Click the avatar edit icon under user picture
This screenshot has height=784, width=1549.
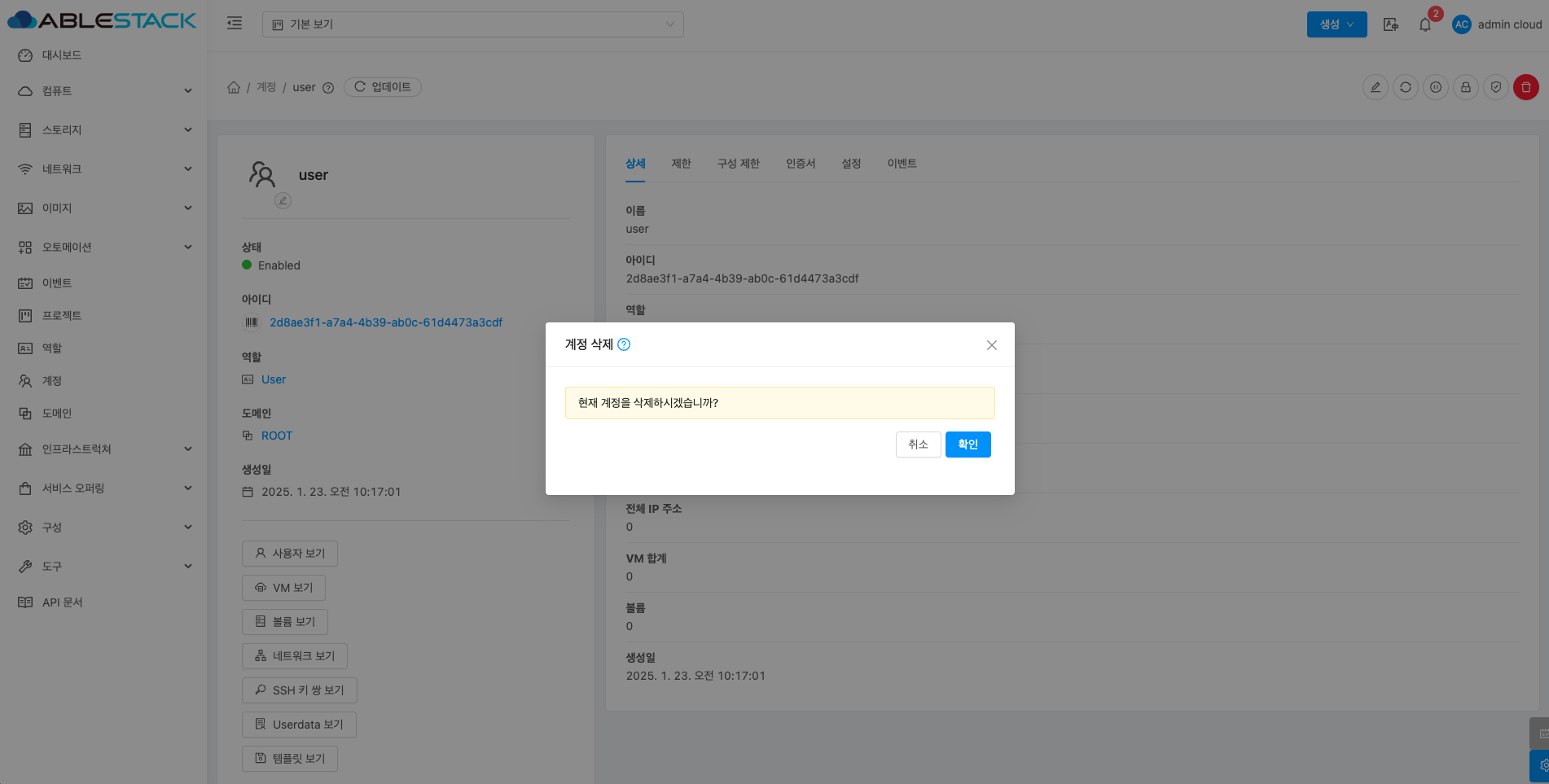click(283, 200)
